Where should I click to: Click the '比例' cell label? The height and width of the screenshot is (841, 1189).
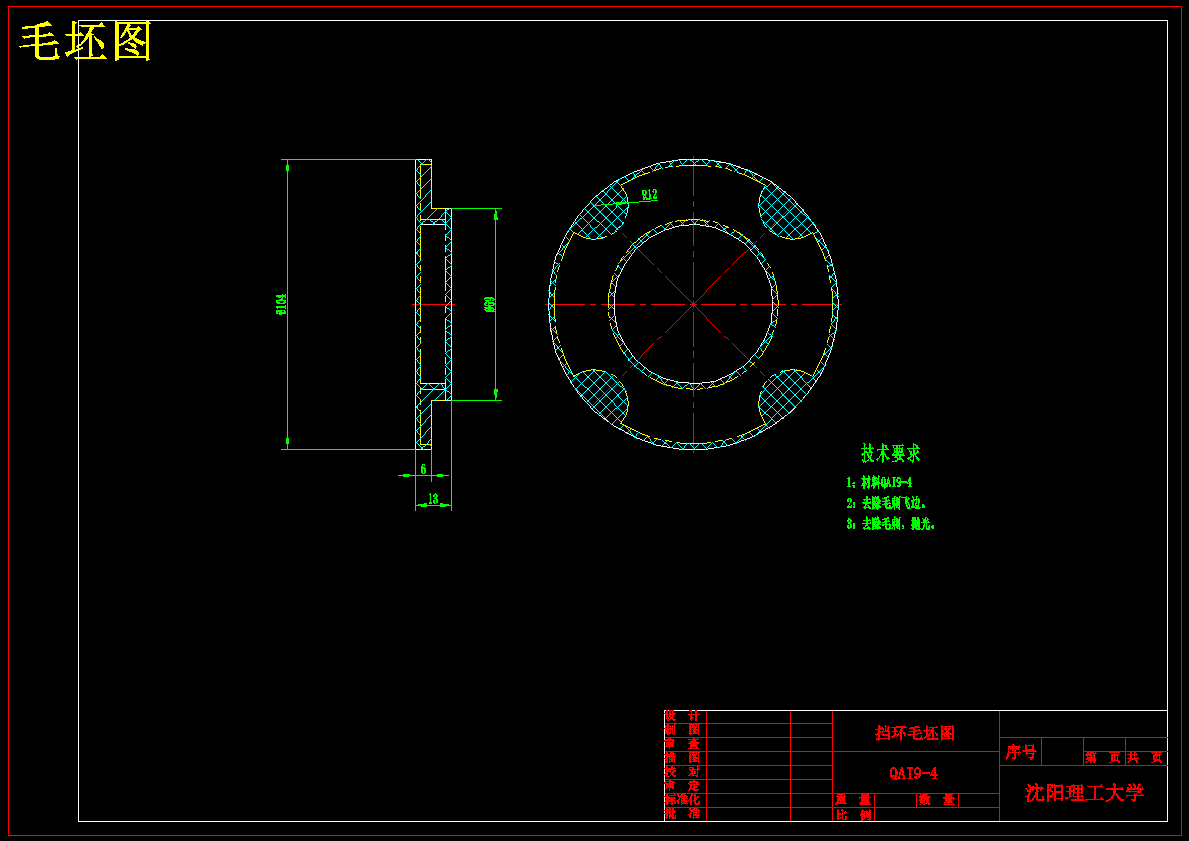coord(853,815)
